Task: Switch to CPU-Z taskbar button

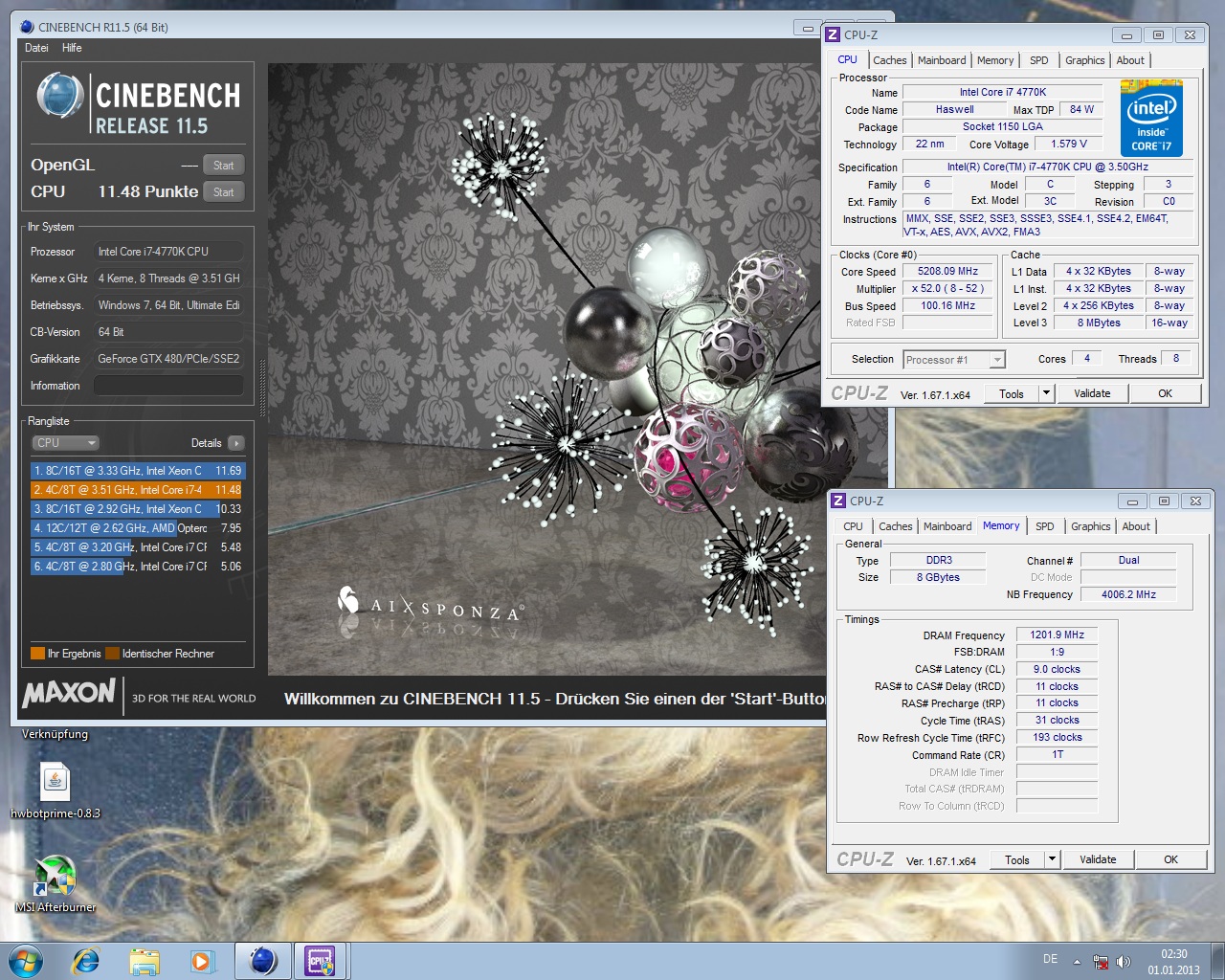Action: (x=321, y=960)
